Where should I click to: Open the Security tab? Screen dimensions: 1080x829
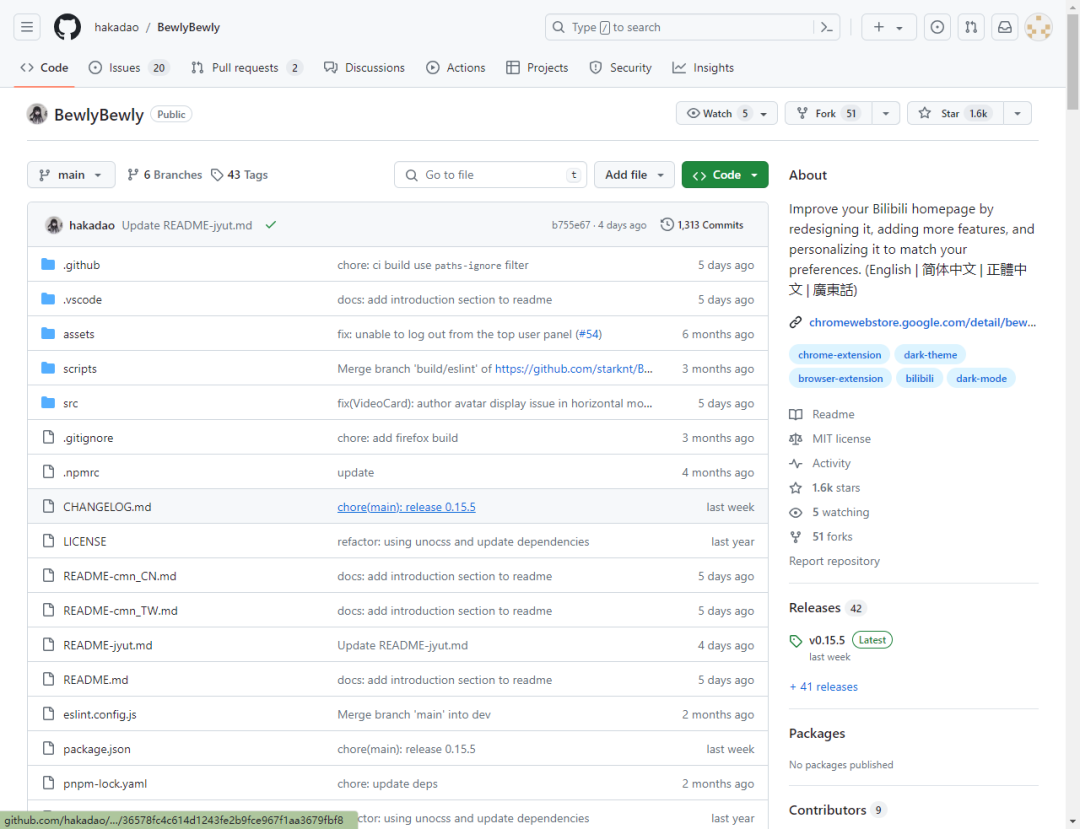(621, 67)
